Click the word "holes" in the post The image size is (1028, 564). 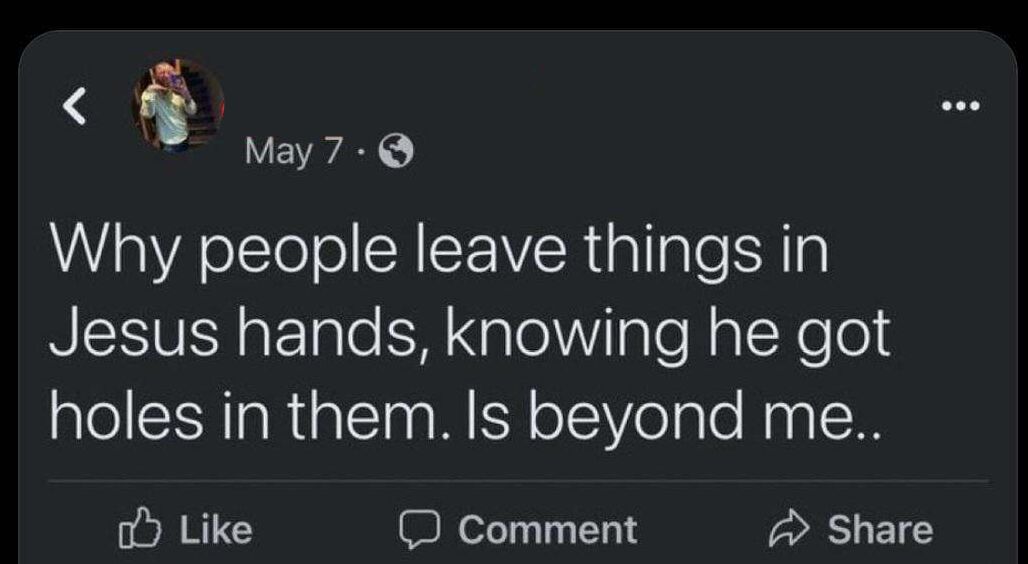pos(126,414)
